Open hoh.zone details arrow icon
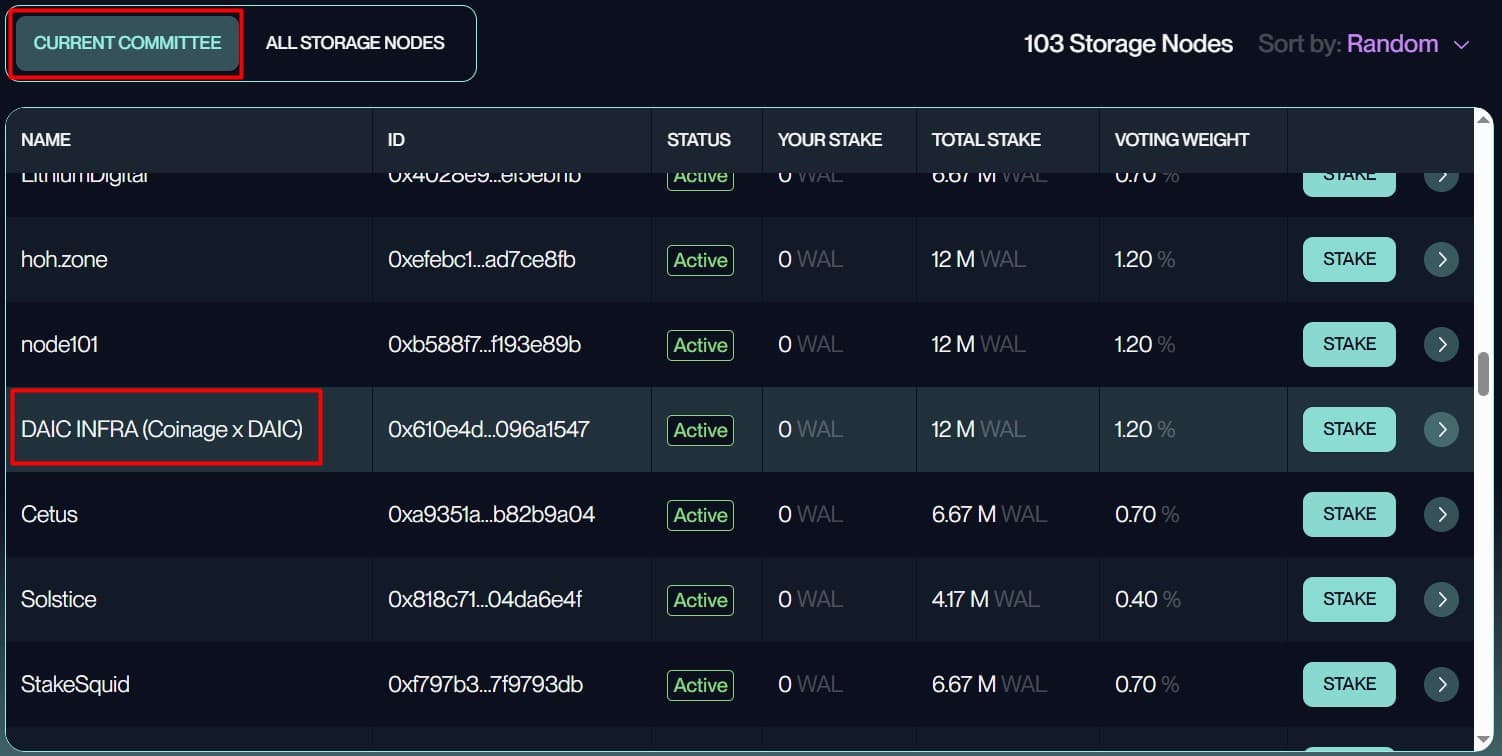 pos(1440,260)
